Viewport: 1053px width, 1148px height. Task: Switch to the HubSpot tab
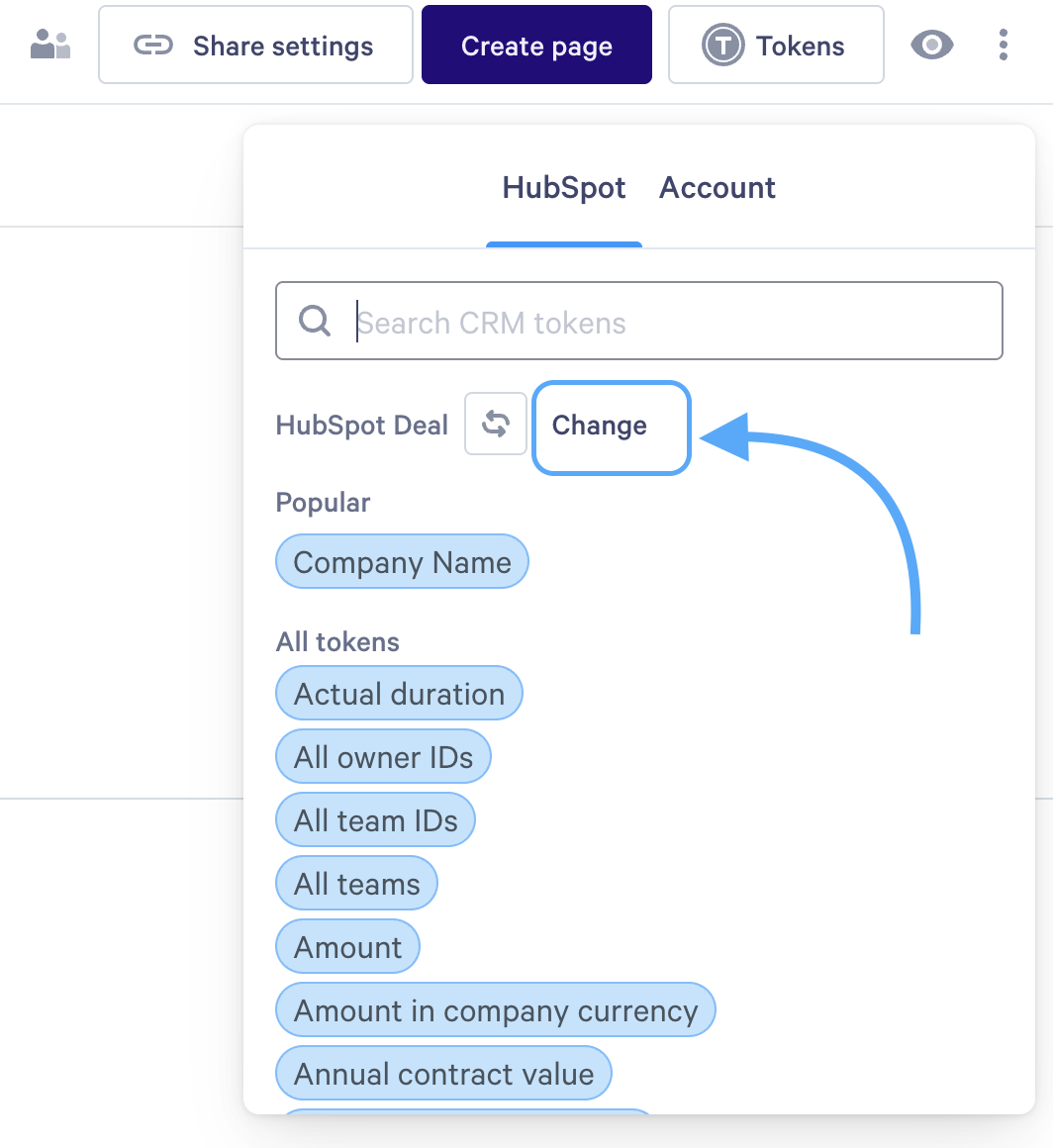[x=564, y=188]
